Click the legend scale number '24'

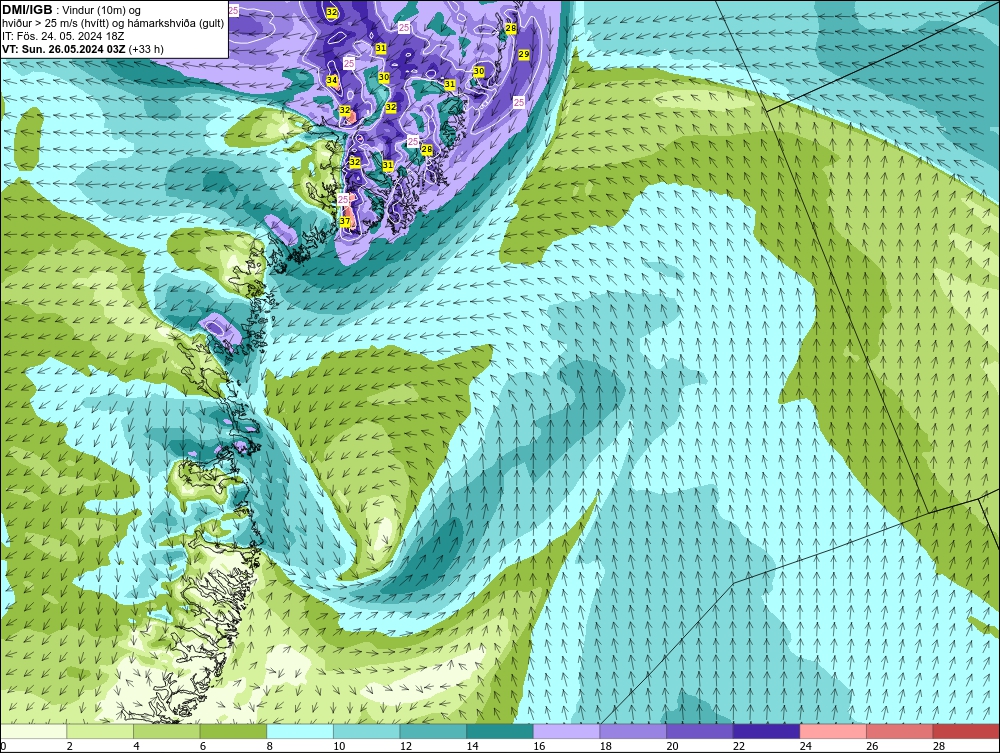805,746
